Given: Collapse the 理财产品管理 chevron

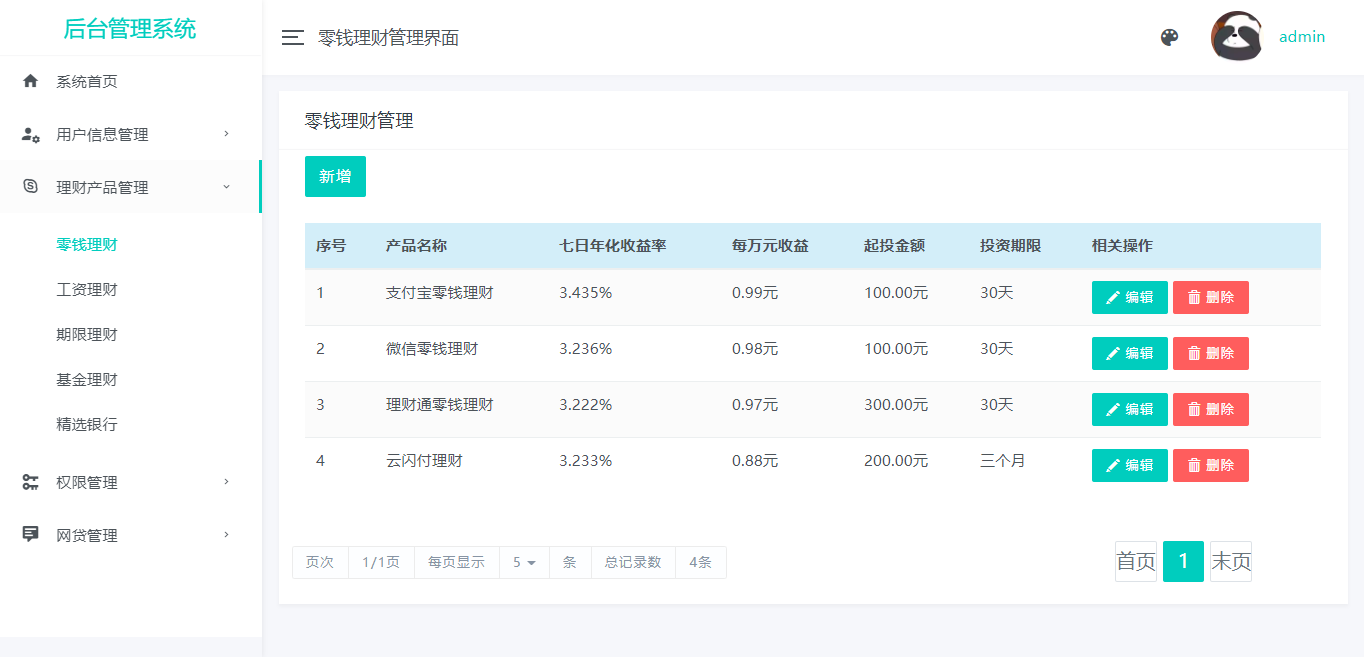Looking at the screenshot, I should 226,186.
